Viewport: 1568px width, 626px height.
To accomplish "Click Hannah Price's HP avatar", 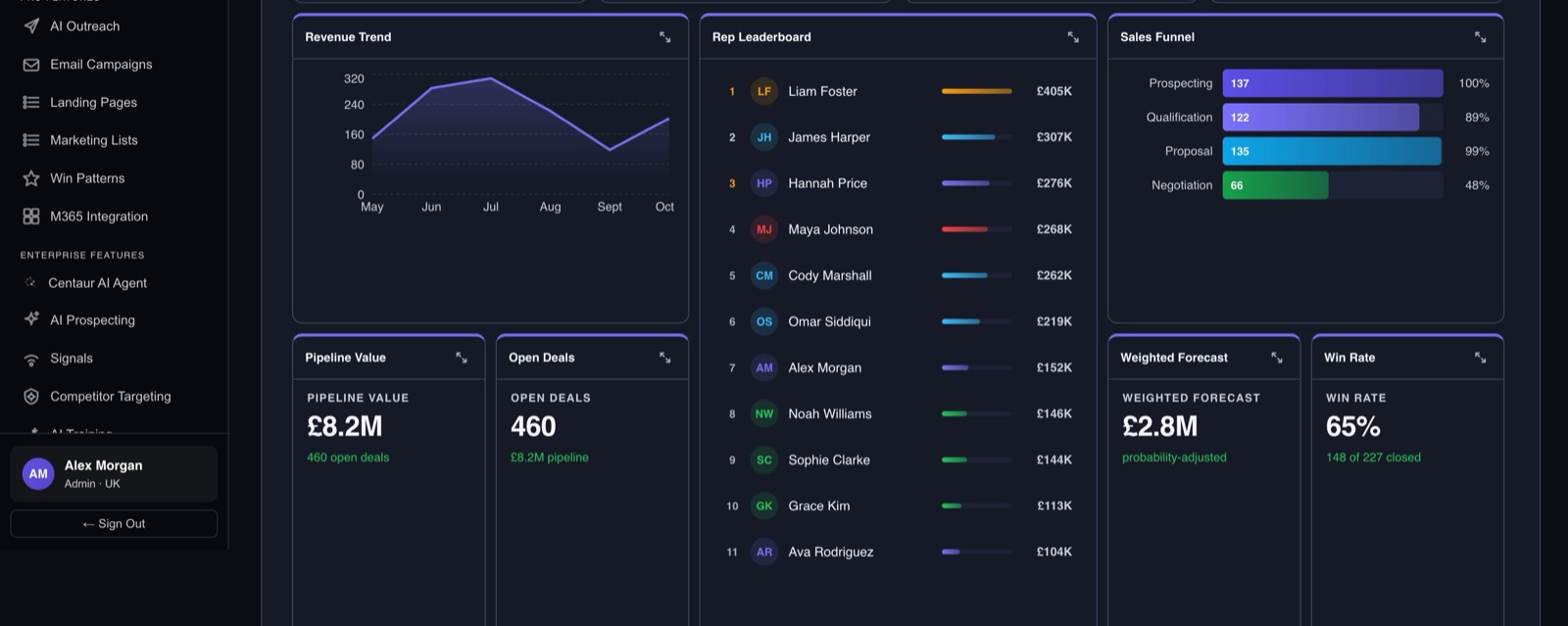I will (764, 183).
